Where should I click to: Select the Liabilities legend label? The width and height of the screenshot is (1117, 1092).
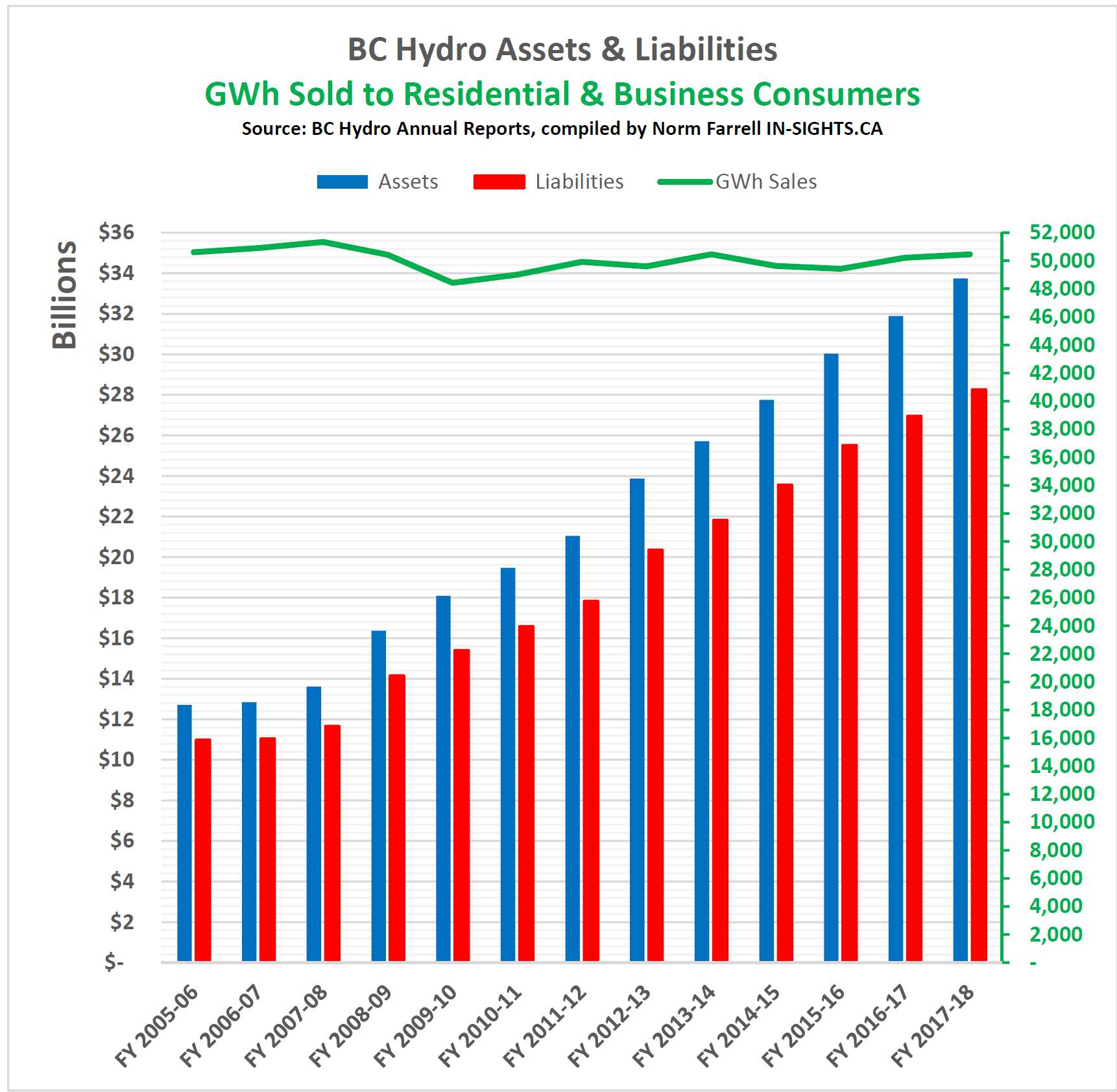click(579, 182)
